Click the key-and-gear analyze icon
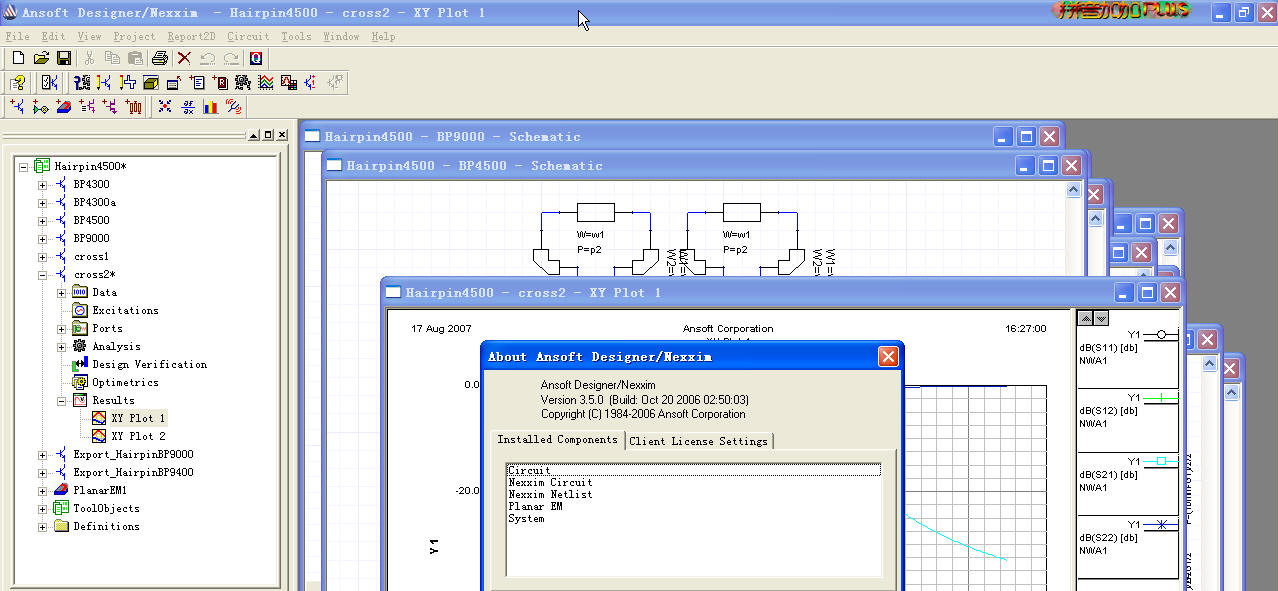 click(x=82, y=83)
